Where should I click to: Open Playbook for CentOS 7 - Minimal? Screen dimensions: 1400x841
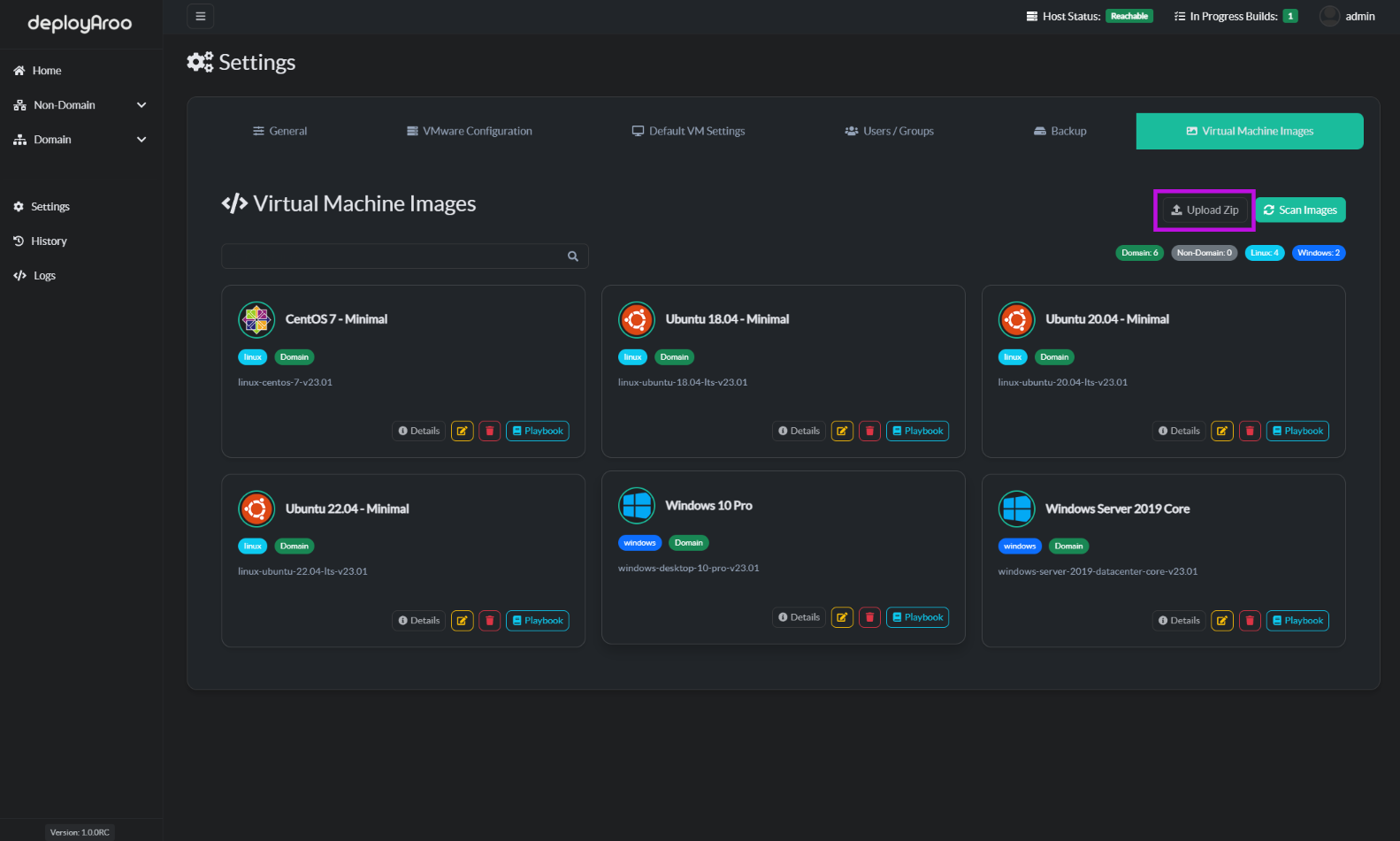coord(538,431)
